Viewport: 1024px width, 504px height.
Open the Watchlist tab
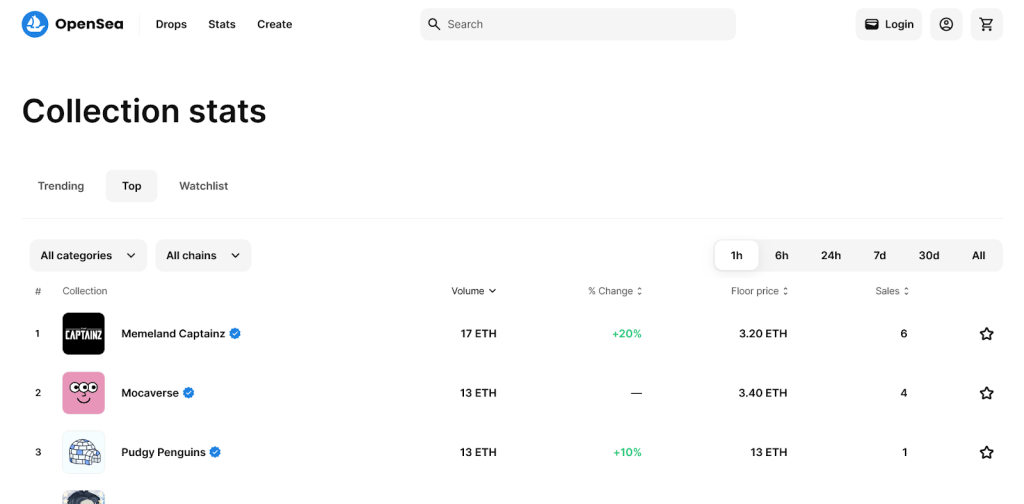[203, 186]
